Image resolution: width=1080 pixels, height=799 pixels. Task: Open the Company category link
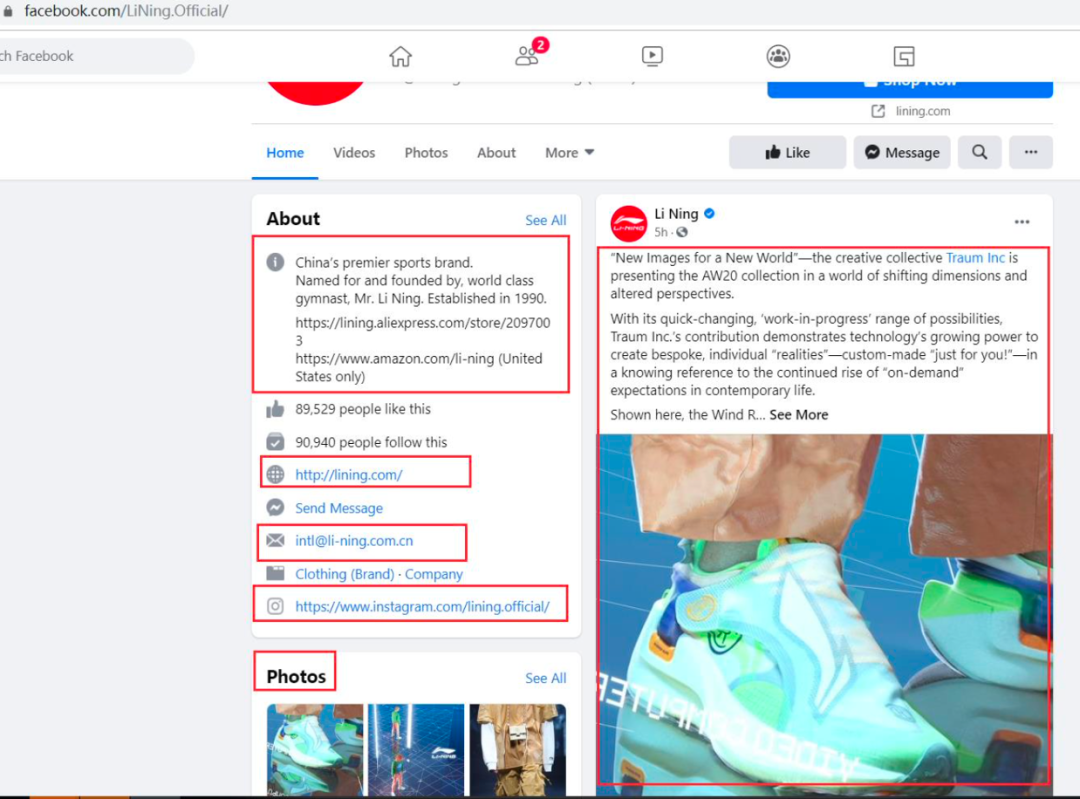point(434,574)
